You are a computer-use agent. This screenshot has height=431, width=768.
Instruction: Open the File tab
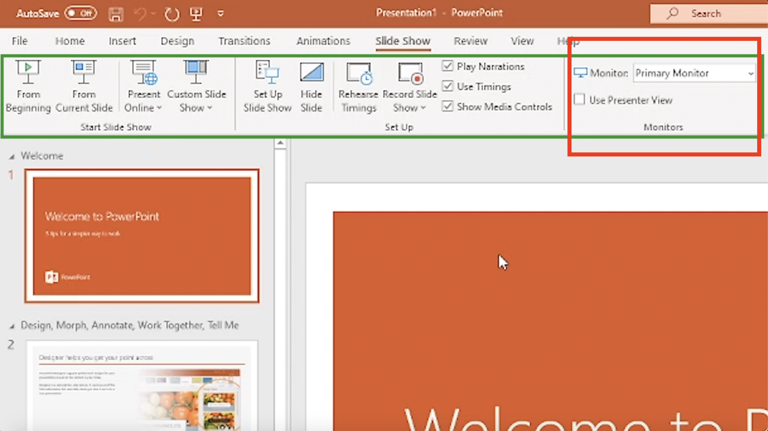20,41
